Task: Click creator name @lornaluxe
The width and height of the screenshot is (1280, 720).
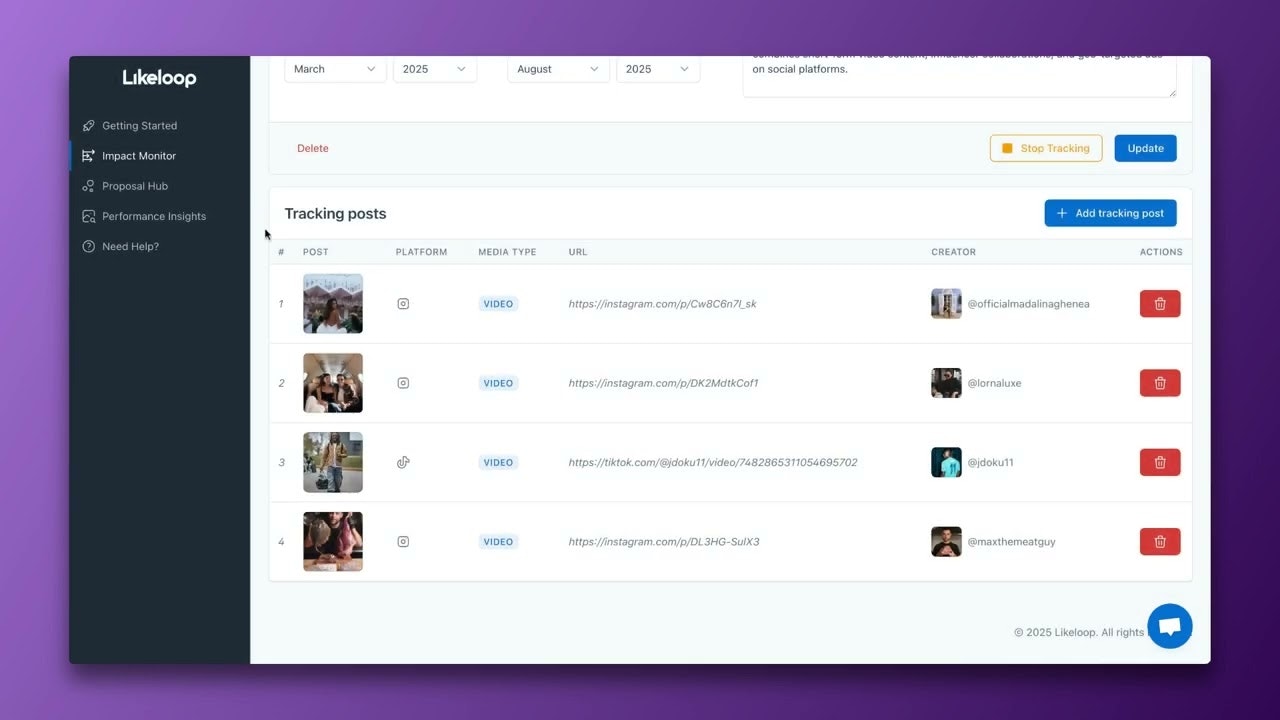Action: (994, 383)
